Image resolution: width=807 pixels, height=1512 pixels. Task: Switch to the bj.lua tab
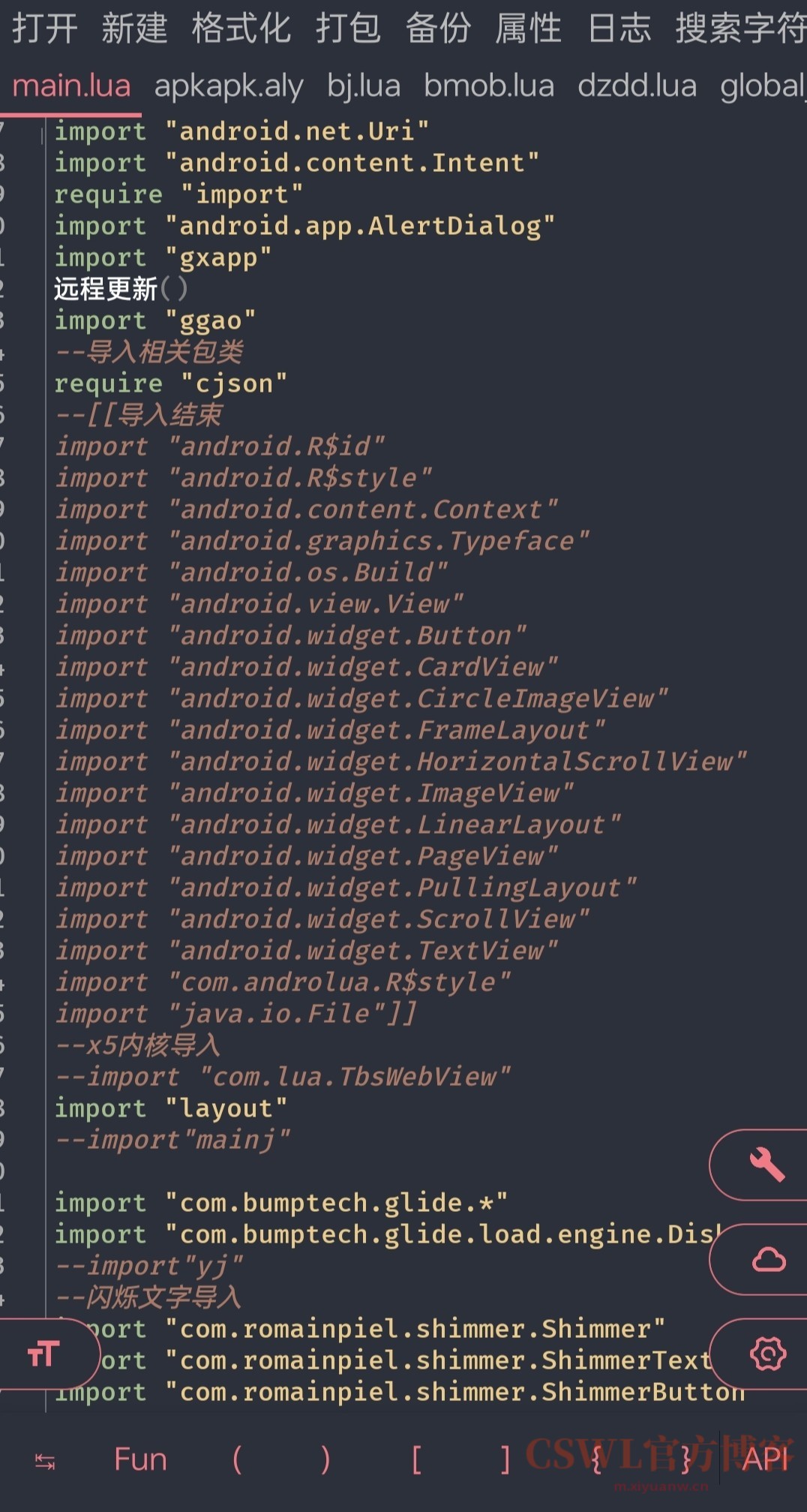(x=364, y=87)
